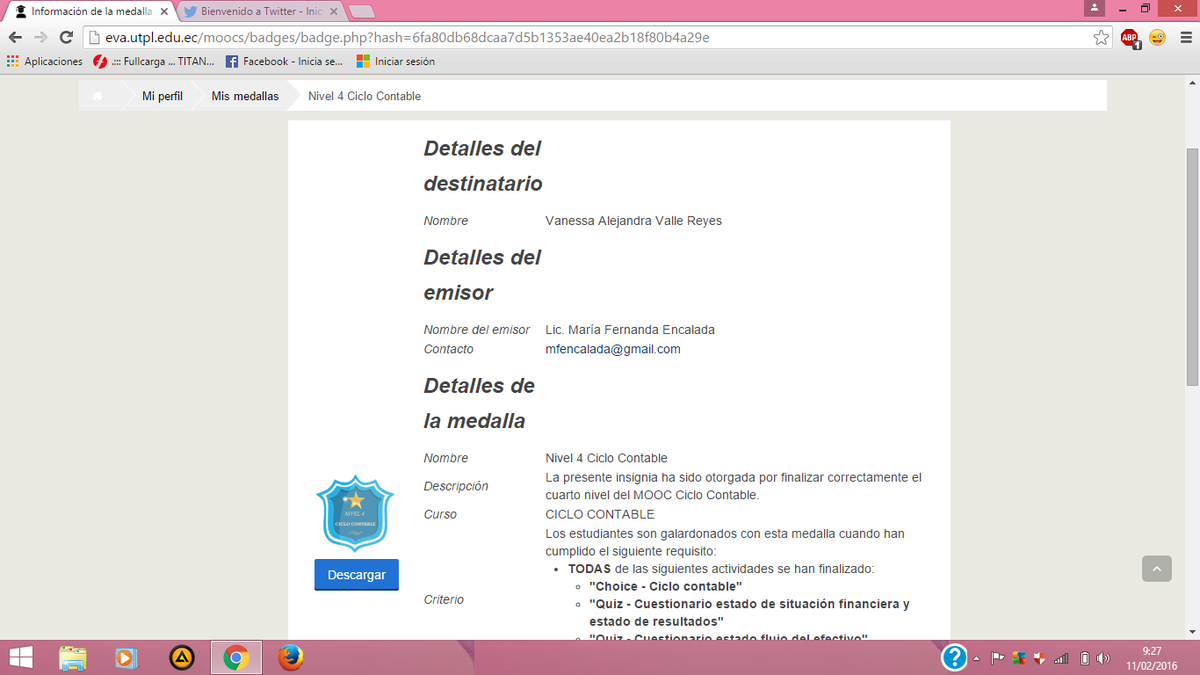The image size is (1200, 675).
Task: Reload the page with refresh icon
Action: [66, 37]
